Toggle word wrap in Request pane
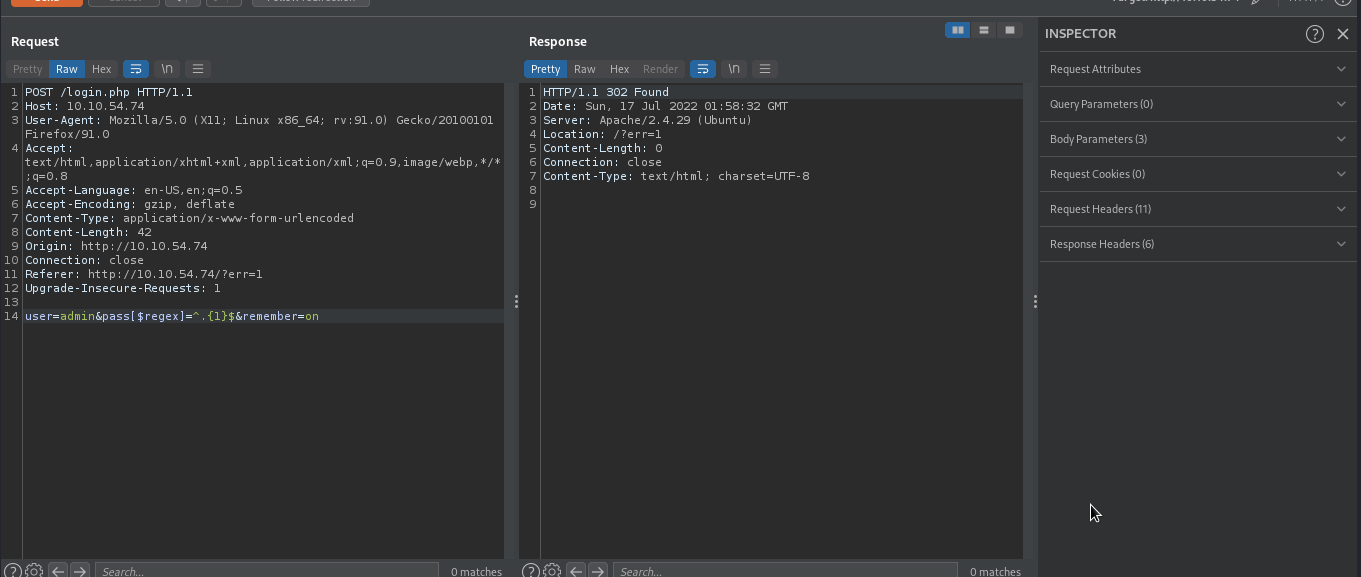 (x=136, y=69)
